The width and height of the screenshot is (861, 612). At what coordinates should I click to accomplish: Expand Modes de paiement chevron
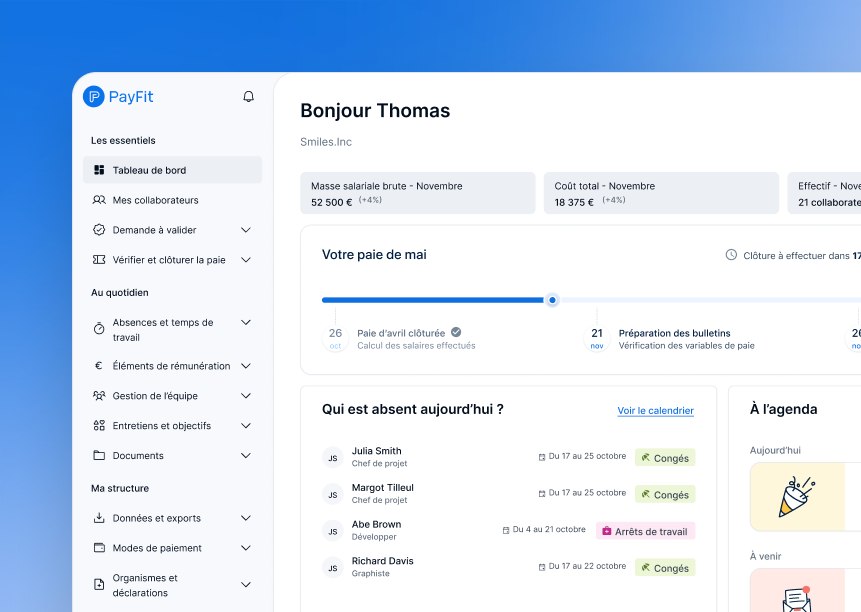246,547
